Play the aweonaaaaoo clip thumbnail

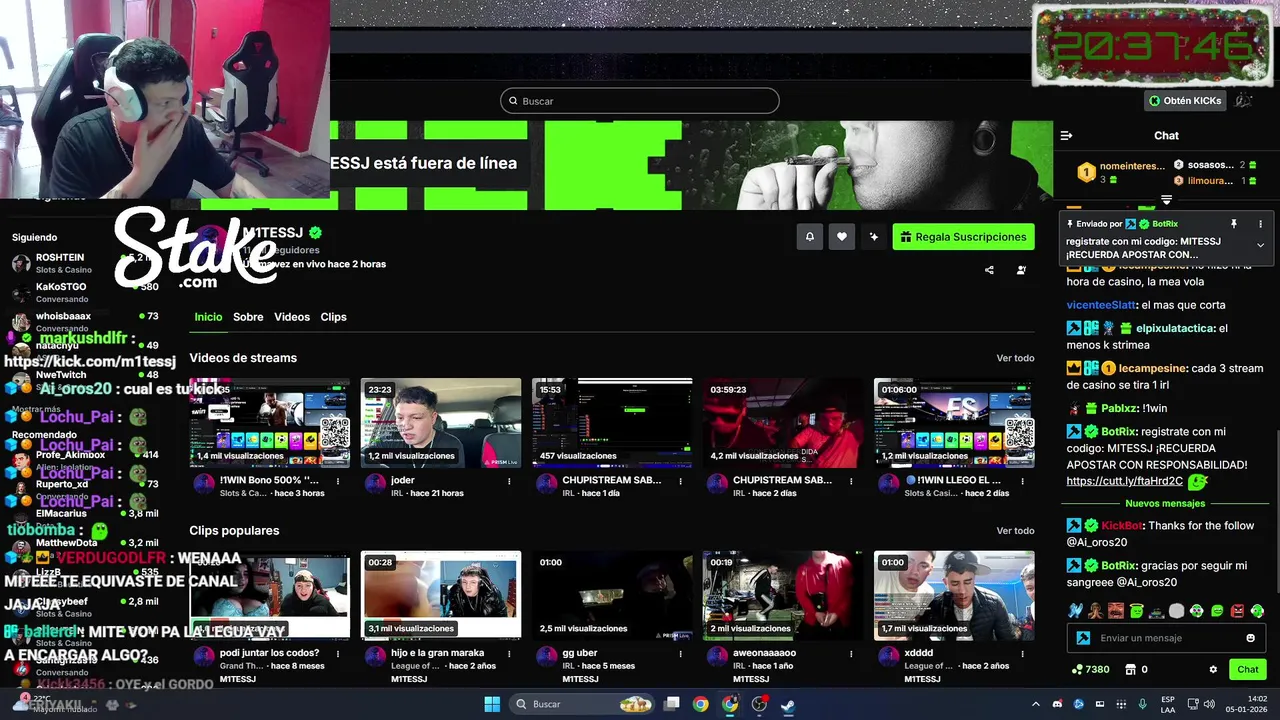[x=783, y=596]
